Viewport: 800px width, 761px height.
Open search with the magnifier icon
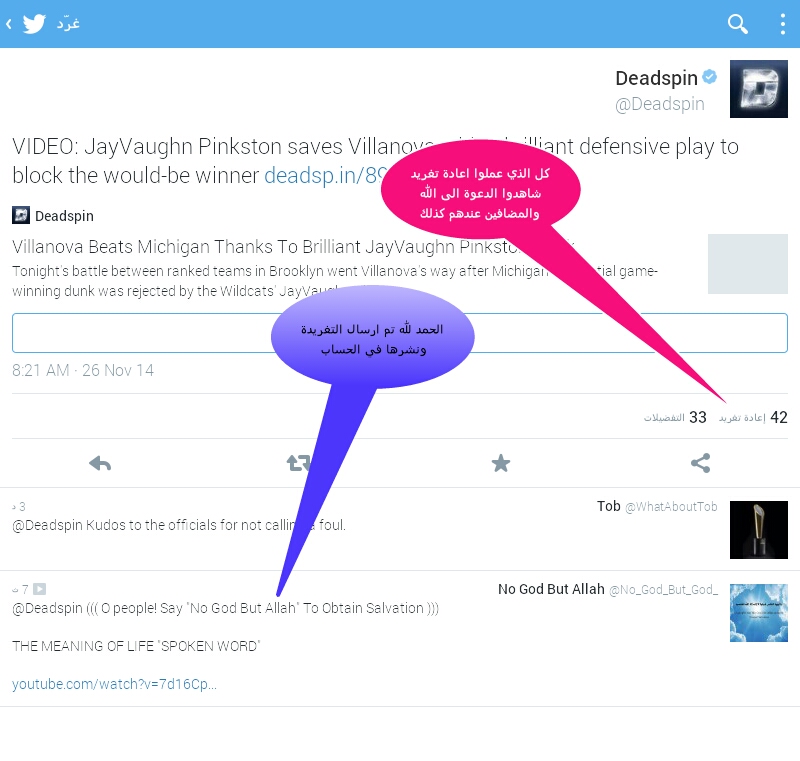point(738,24)
